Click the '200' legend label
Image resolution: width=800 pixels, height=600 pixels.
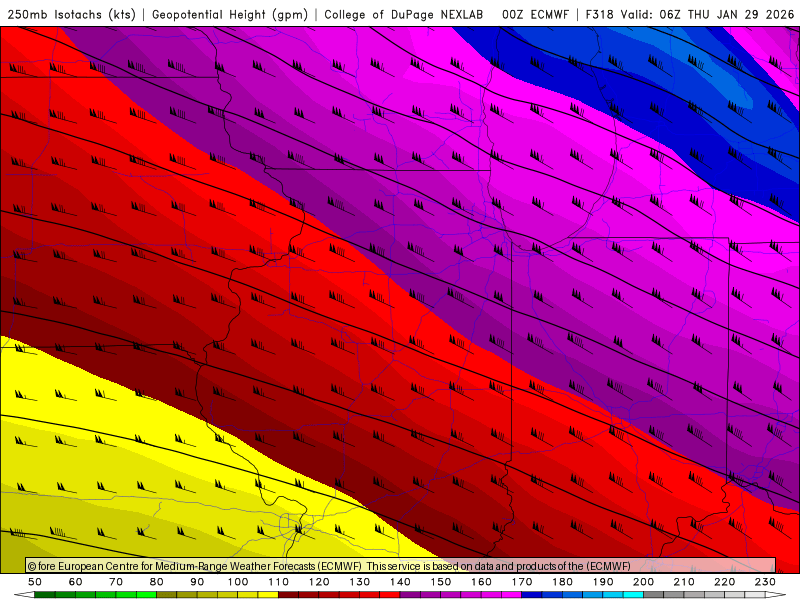[643, 582]
